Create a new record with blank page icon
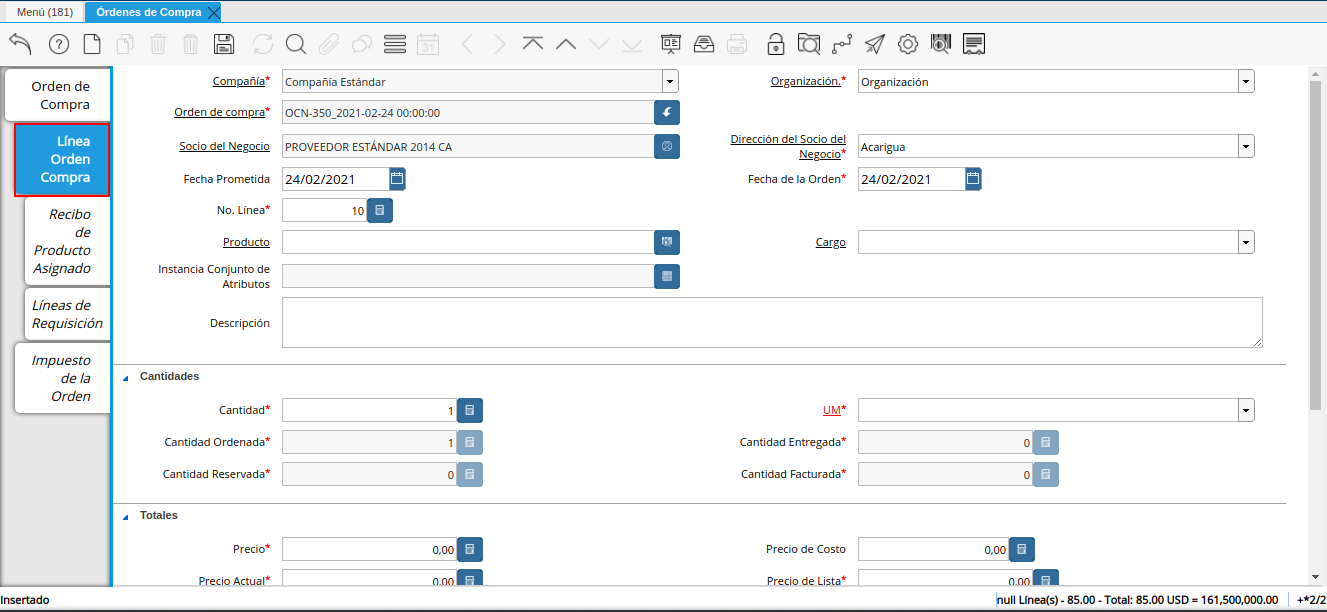This screenshot has width=1327, height=612. tap(92, 44)
